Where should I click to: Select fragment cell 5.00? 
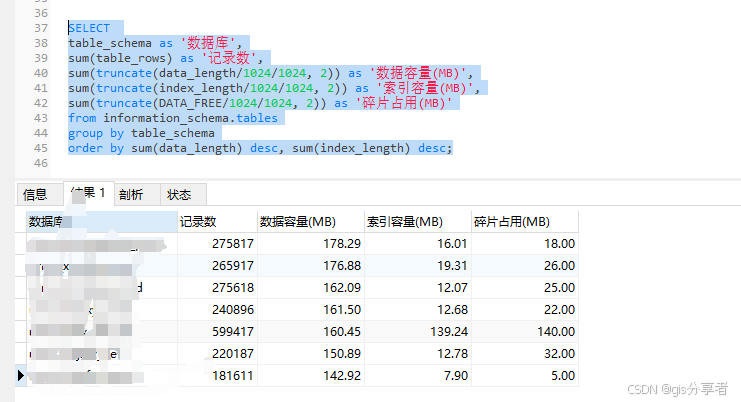click(x=525, y=376)
